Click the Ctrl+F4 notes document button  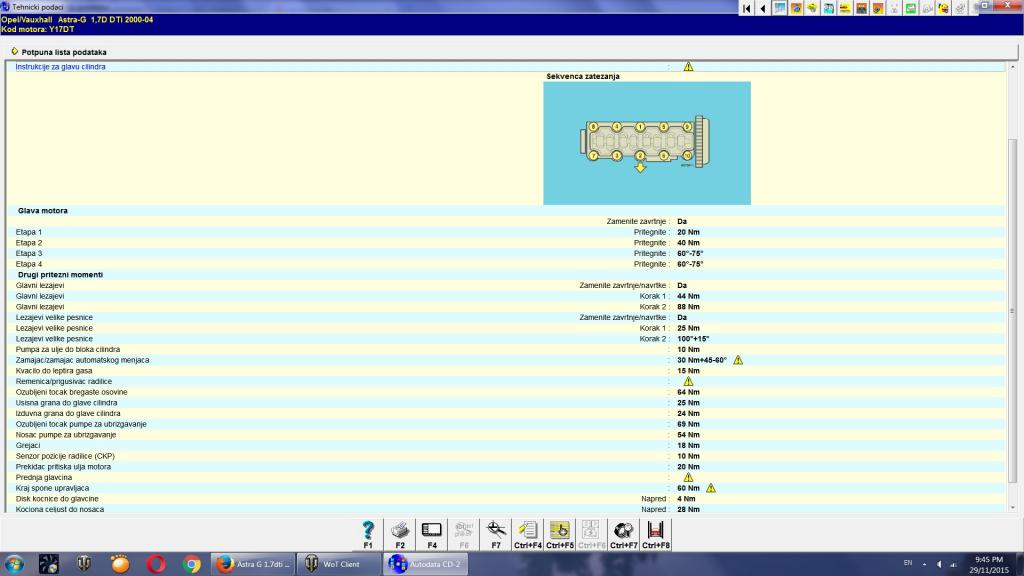528,534
